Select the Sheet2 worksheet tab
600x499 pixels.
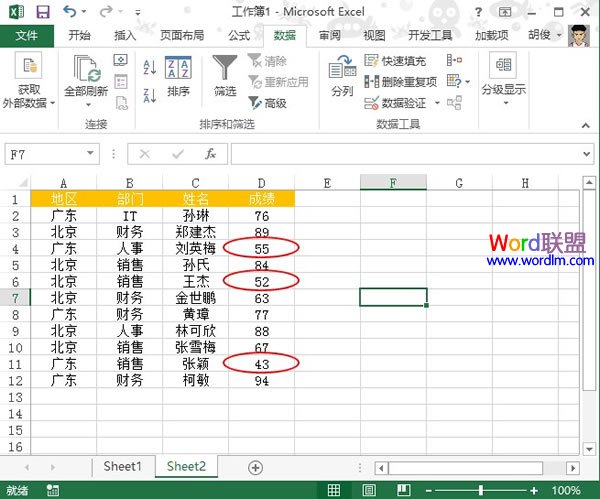point(186,466)
